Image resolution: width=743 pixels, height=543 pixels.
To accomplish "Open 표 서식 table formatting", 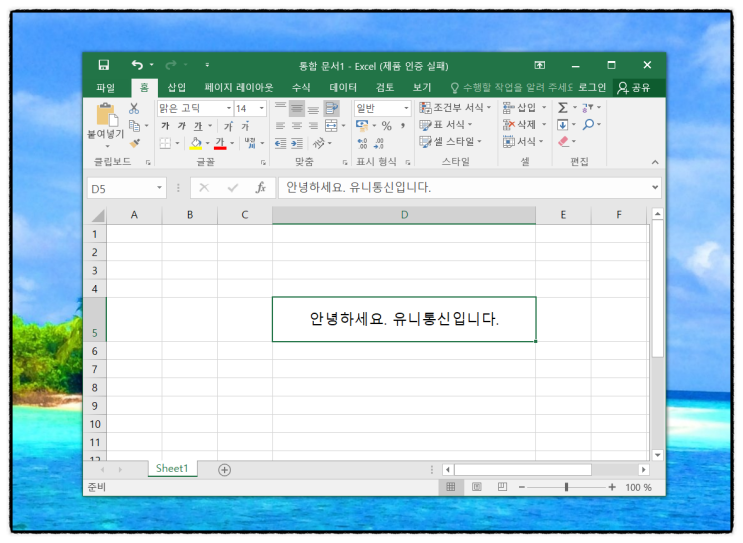I will pos(446,125).
